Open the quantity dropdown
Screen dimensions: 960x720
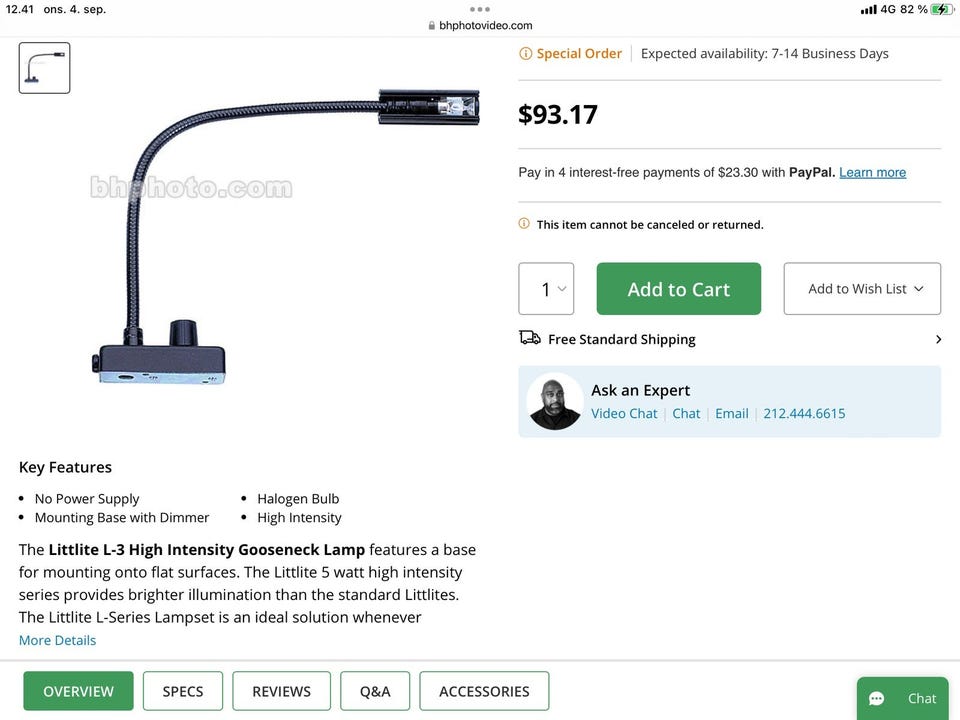(x=546, y=289)
